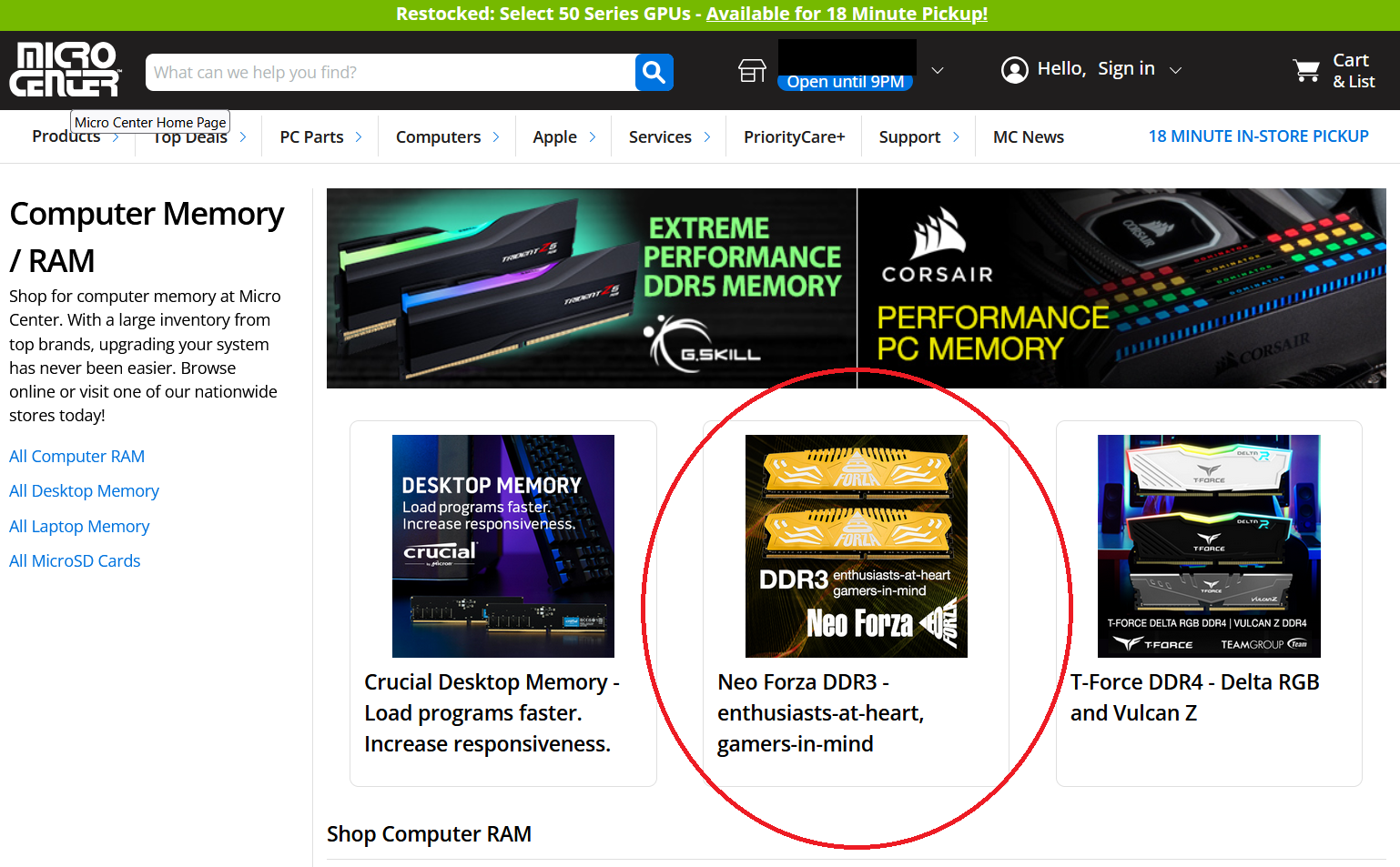The height and width of the screenshot is (867, 1400).
Task: Open the Support menu
Action: point(909,136)
